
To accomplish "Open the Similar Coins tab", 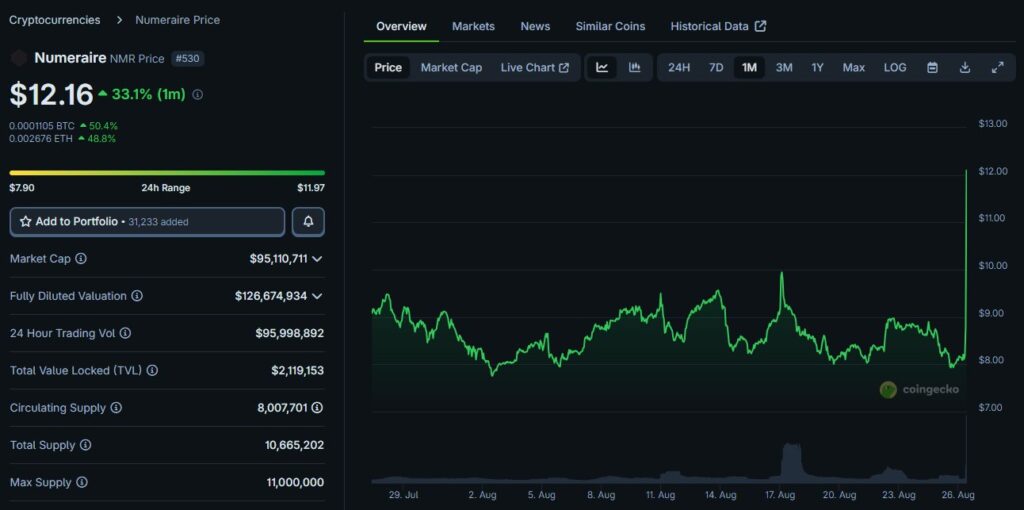I will coord(610,26).
